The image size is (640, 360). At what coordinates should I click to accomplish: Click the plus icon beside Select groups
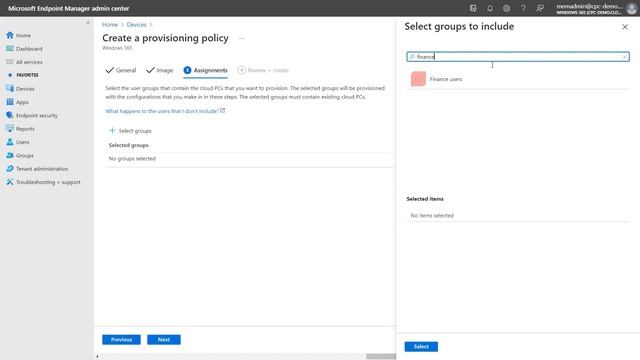click(x=112, y=130)
